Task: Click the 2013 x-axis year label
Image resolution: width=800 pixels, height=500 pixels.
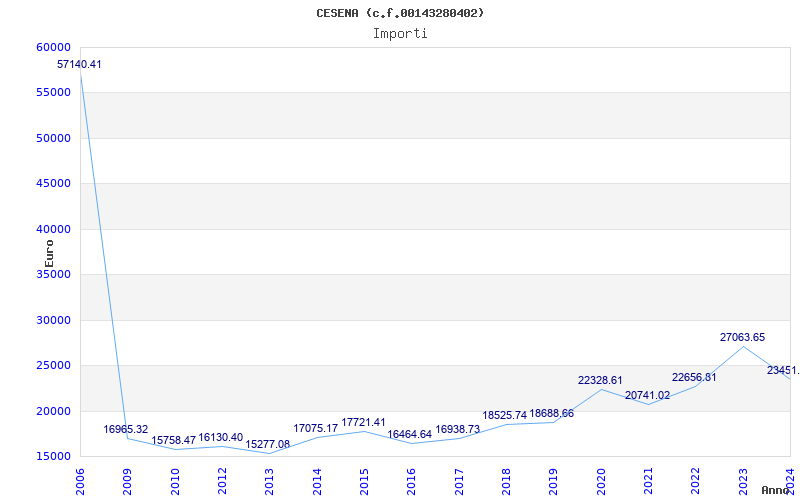Action: coord(269,482)
